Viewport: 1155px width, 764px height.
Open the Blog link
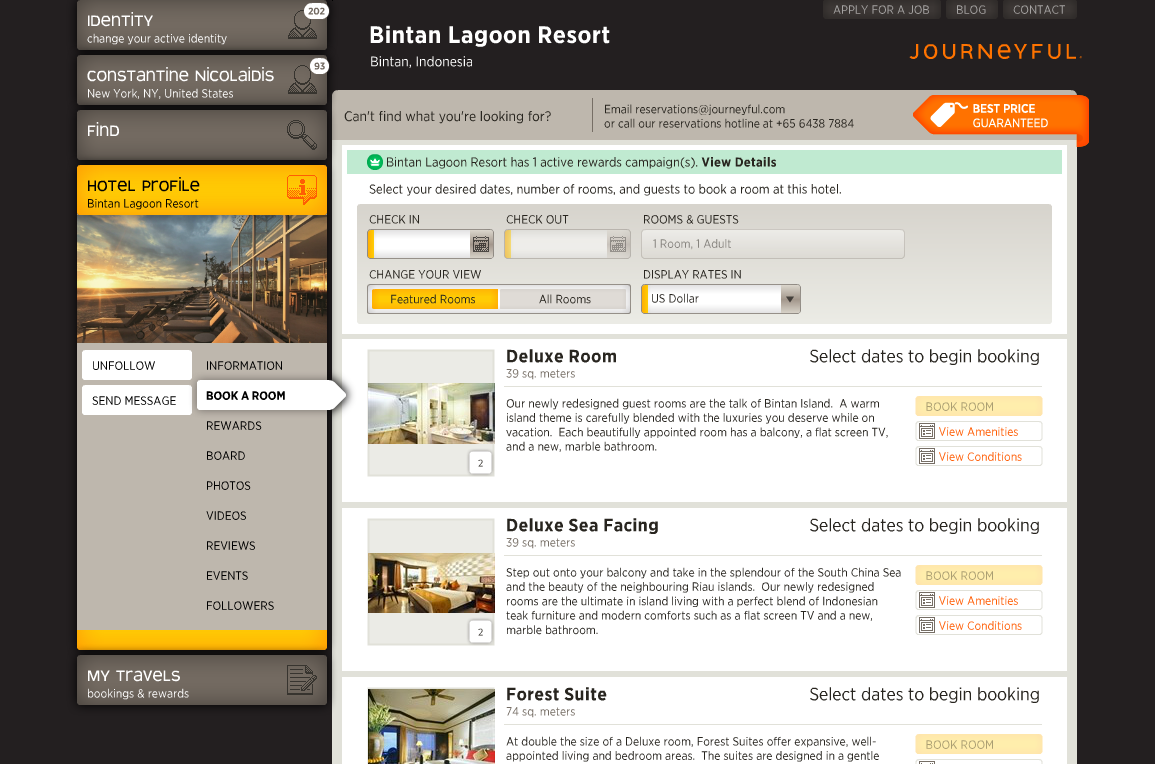click(971, 10)
